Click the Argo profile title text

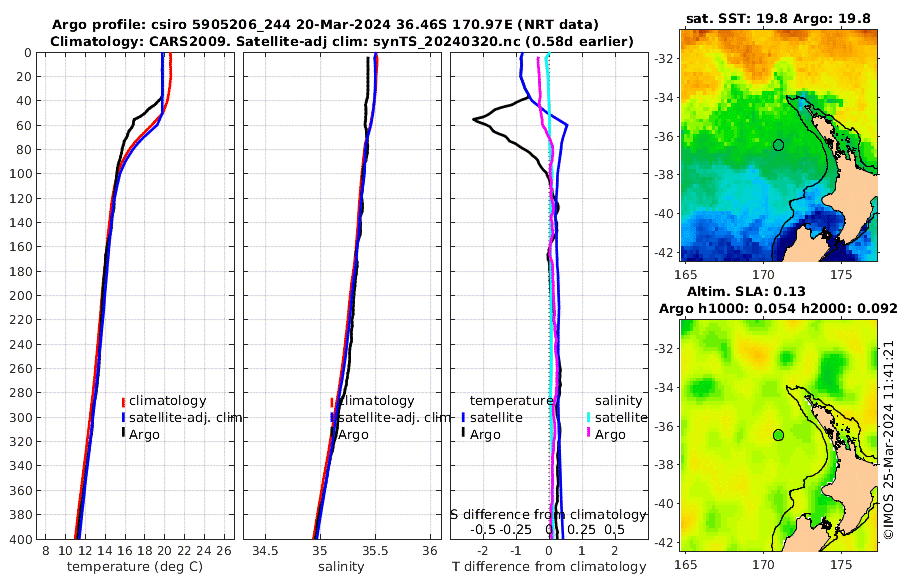325,25
